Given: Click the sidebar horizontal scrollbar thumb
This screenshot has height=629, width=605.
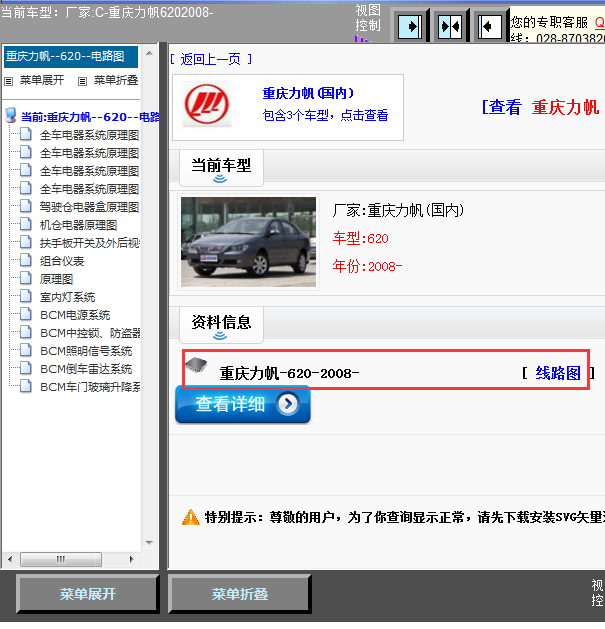Looking at the screenshot, I should pos(61,559).
